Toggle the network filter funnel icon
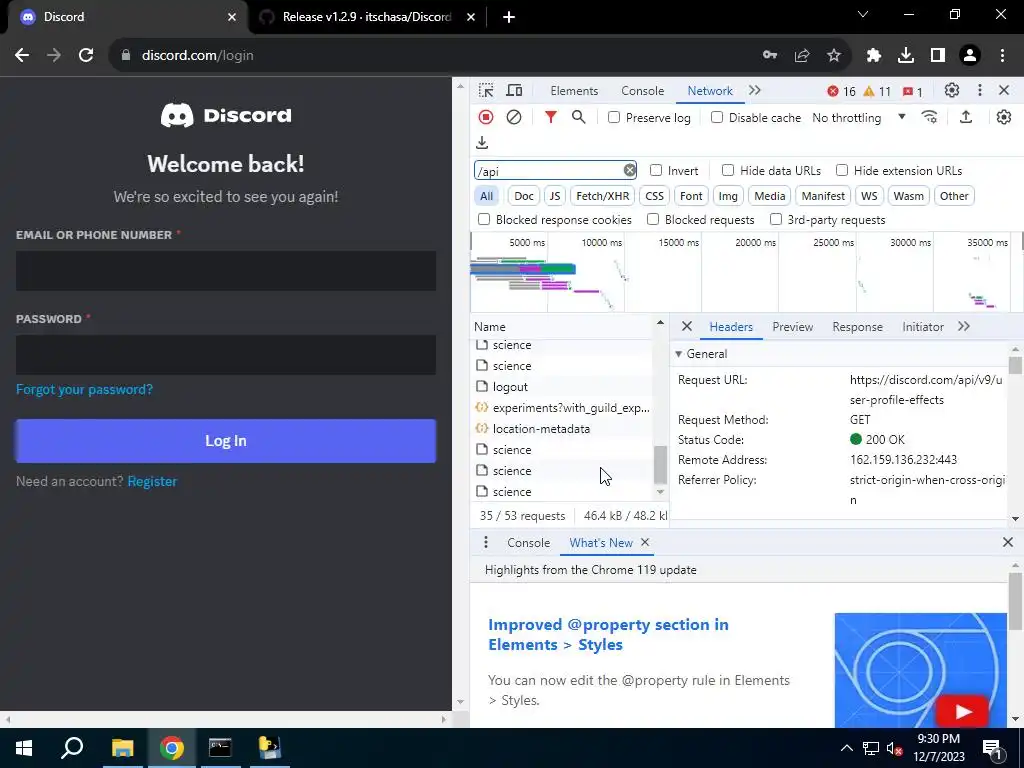1024x768 pixels. coord(551,117)
